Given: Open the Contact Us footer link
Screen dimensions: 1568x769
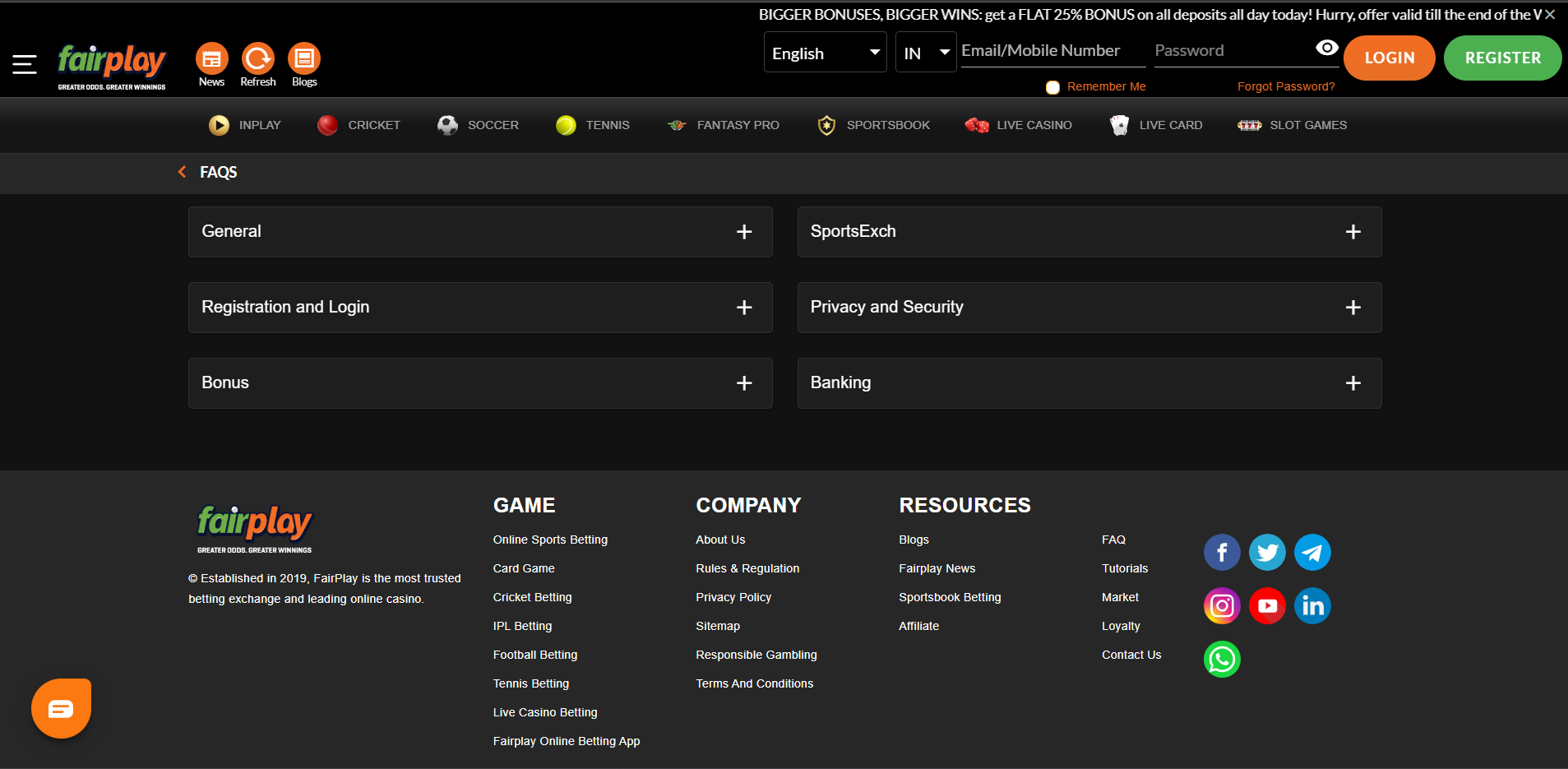Looking at the screenshot, I should tap(1131, 655).
